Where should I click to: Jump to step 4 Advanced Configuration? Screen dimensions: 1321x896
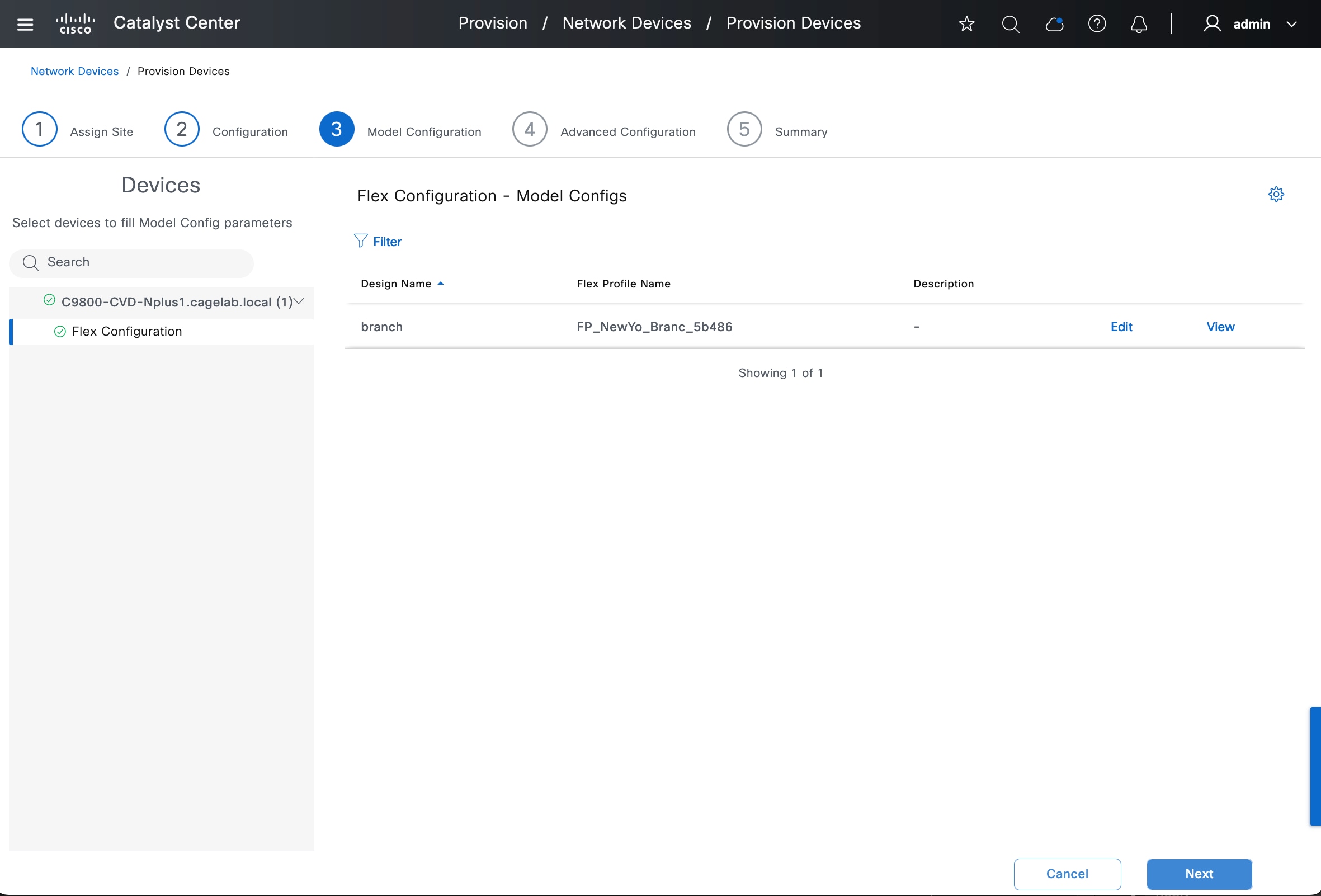point(530,129)
